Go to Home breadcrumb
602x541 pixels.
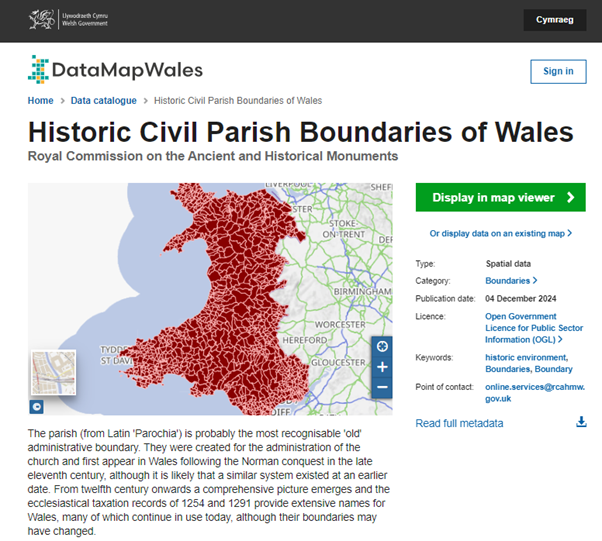coord(40,101)
